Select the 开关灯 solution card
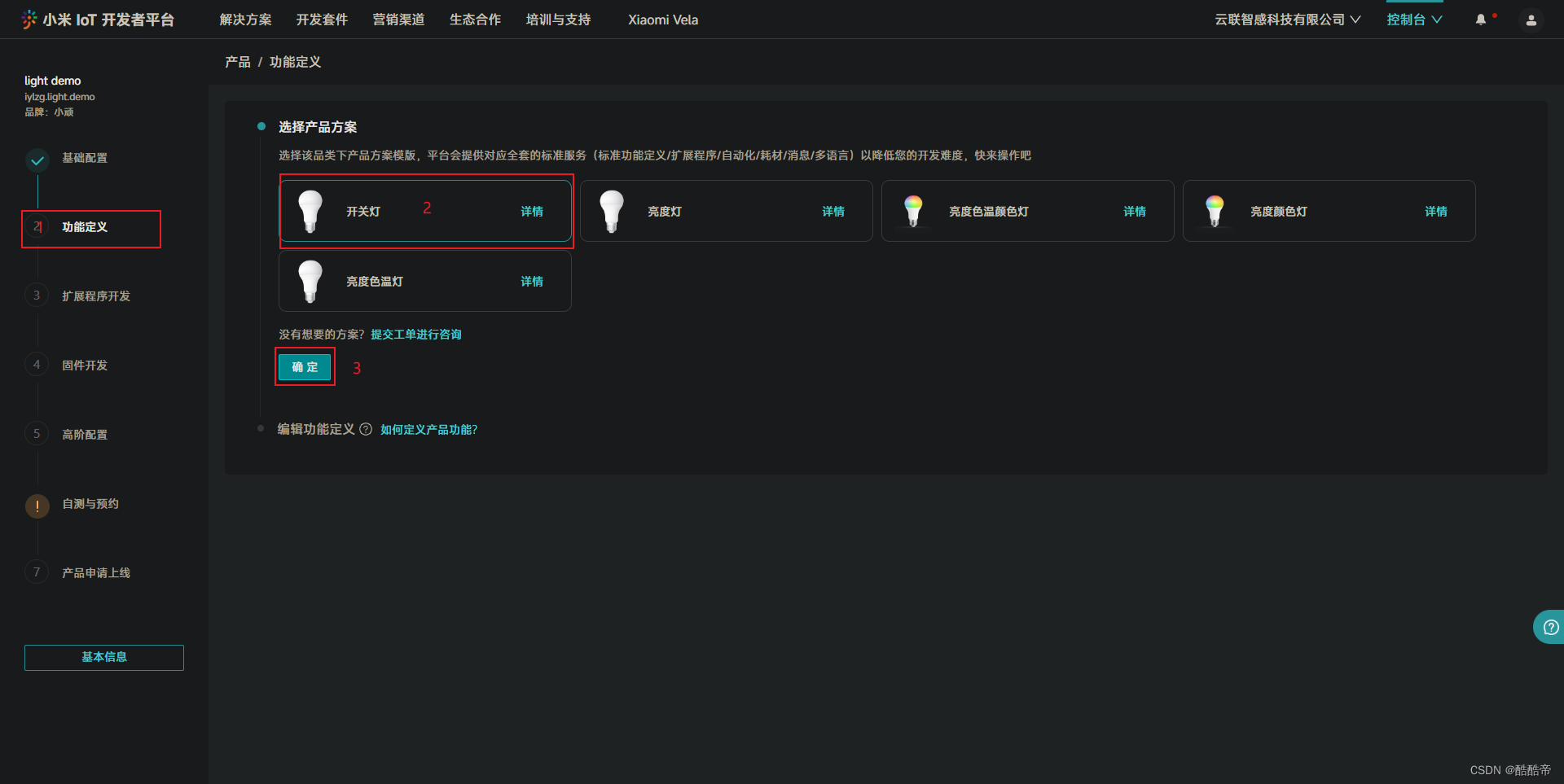 coord(425,211)
